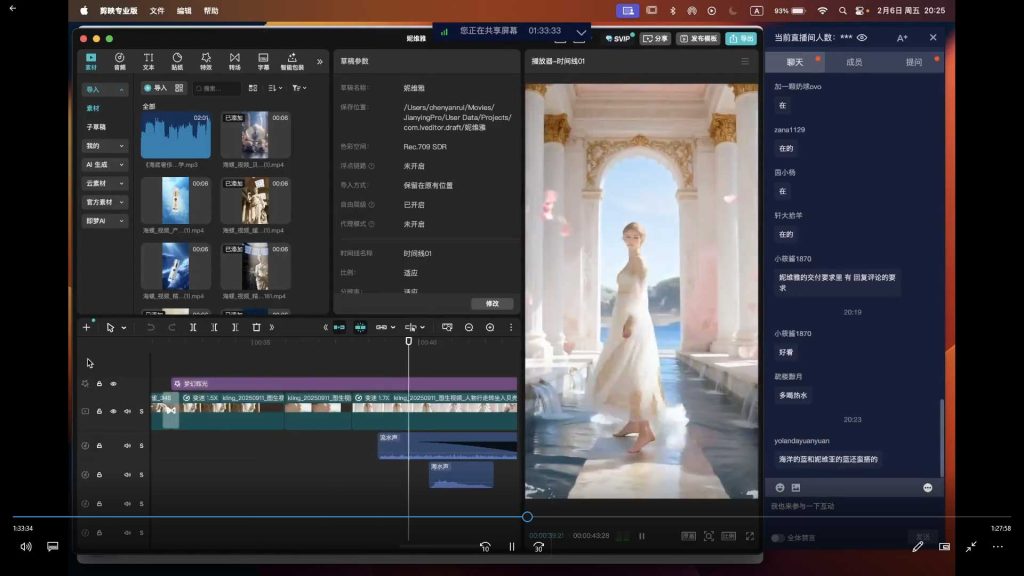The image size is (1024, 576).
Task: Click the image attach icon in chat panel
Action: point(795,488)
